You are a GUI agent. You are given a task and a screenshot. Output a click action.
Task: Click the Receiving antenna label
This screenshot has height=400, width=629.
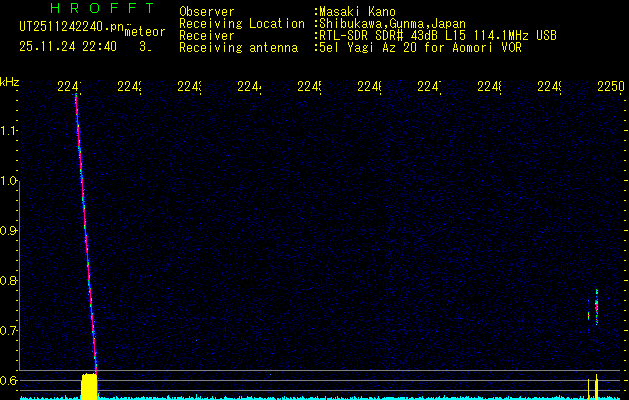[238, 48]
